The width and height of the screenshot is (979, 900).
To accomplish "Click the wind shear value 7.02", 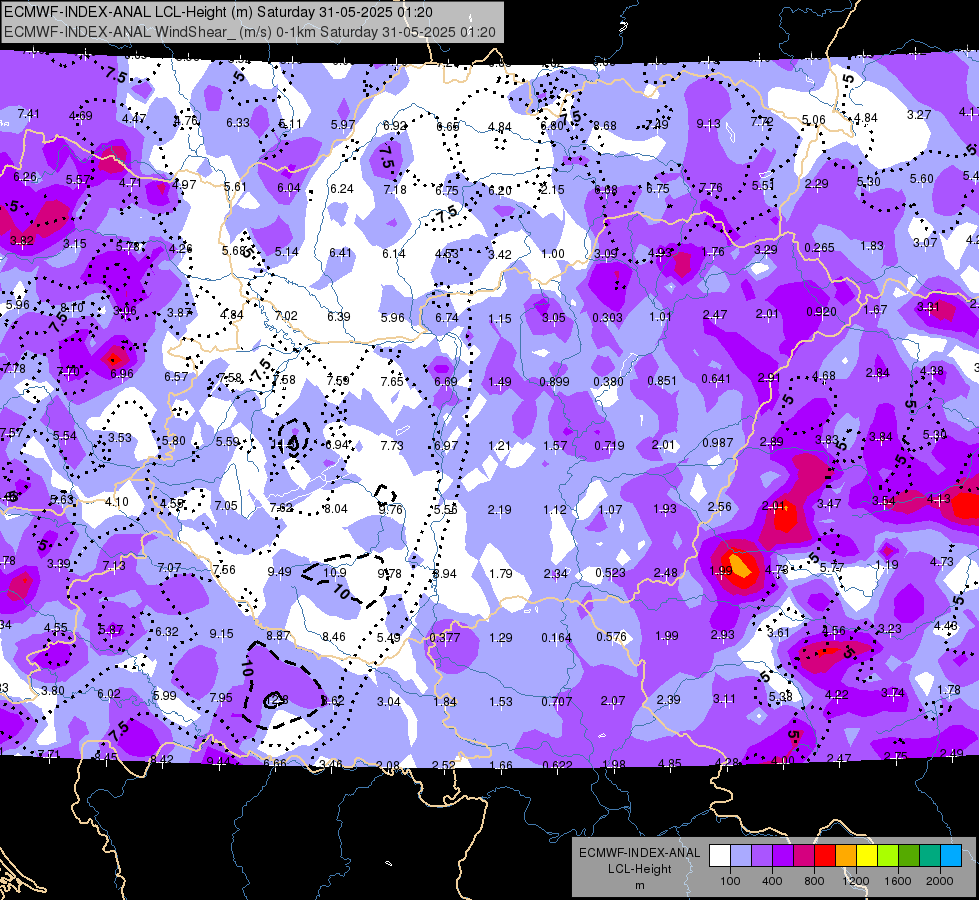I will pyautogui.click(x=287, y=315).
